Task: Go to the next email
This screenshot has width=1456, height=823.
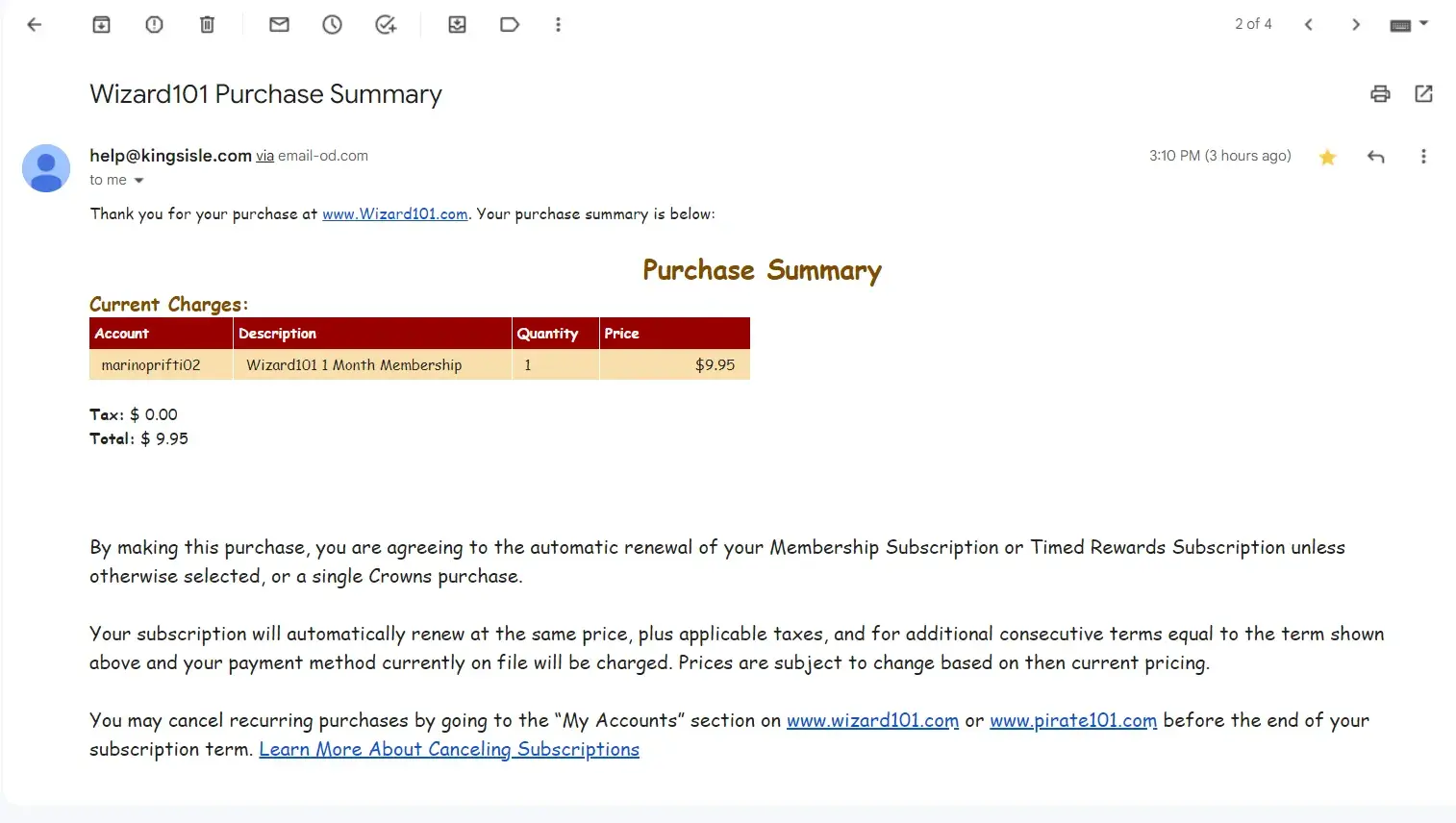Action: 1355,25
